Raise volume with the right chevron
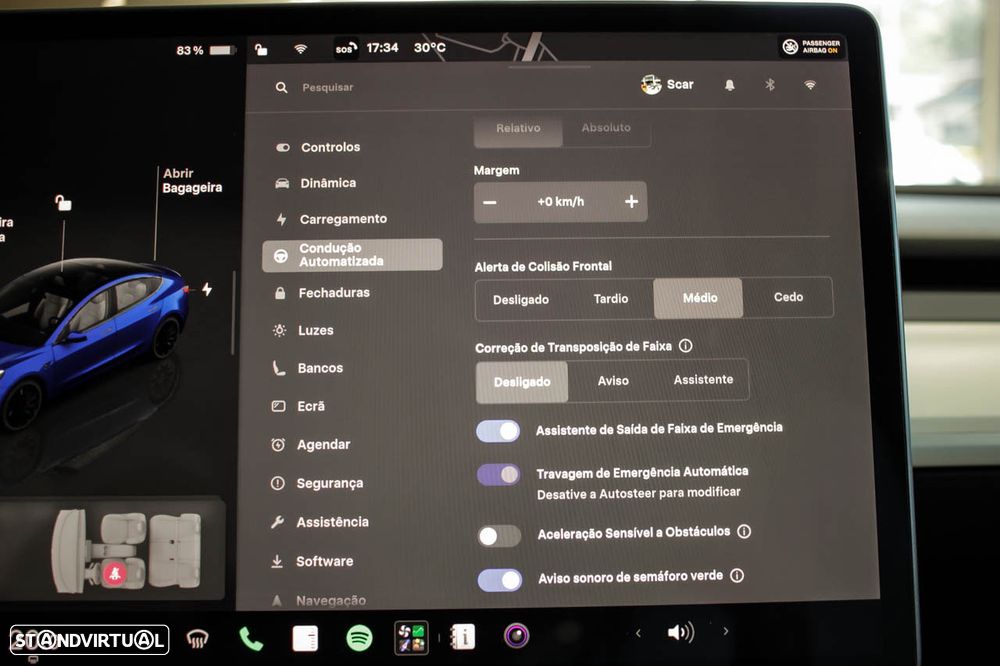Image resolution: width=1000 pixels, height=666 pixels. (726, 632)
